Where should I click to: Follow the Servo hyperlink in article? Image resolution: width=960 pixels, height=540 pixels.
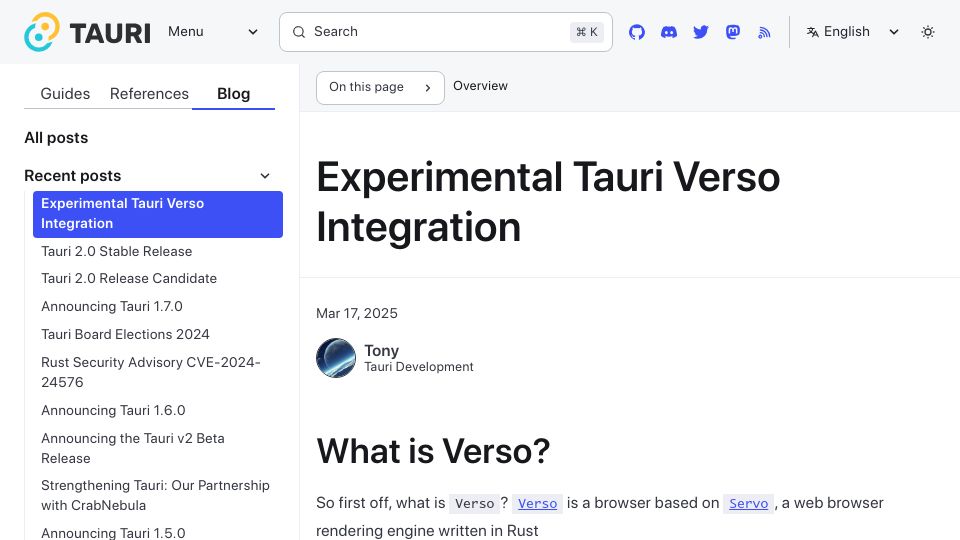pos(748,503)
